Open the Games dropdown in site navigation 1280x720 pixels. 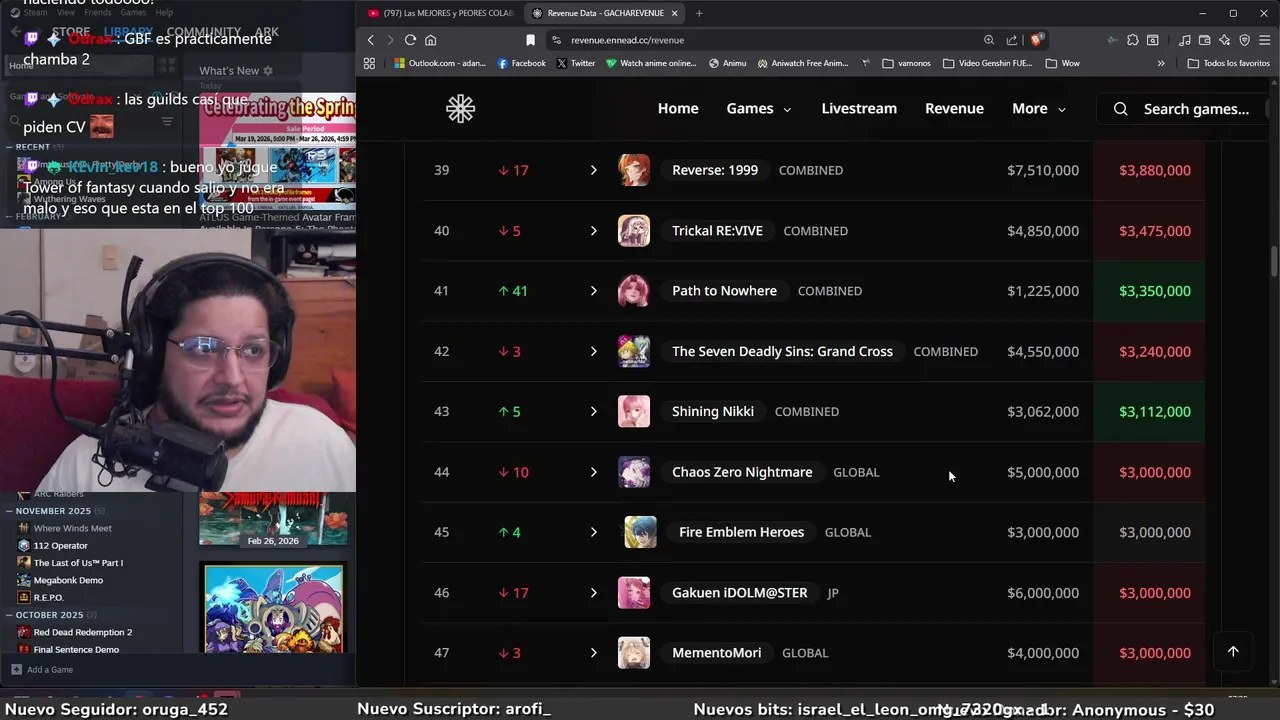(759, 108)
